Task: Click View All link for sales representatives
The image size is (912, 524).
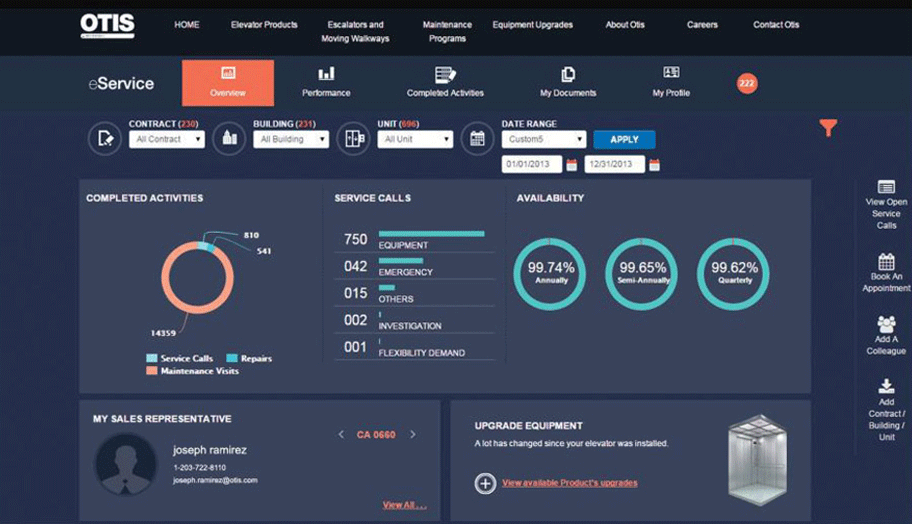Action: 404,505
